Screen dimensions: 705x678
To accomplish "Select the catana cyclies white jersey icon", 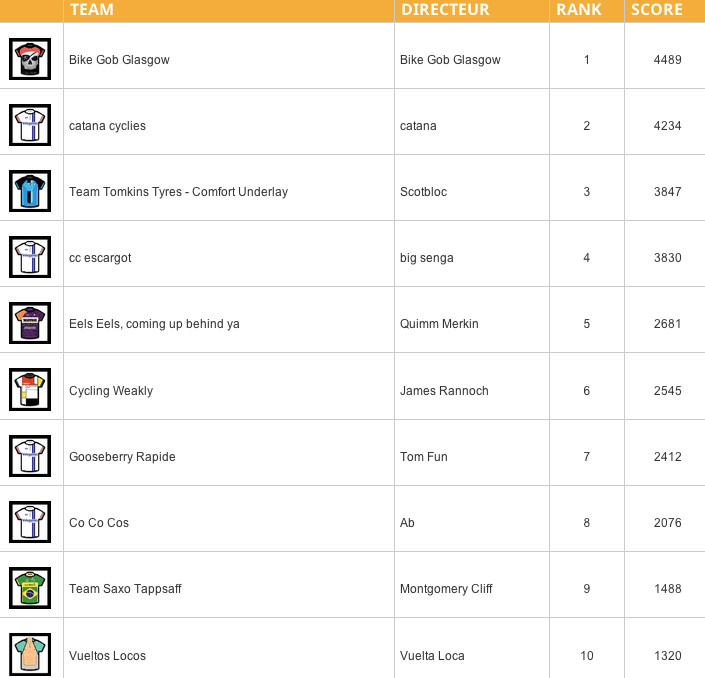I will pyautogui.click(x=30, y=125).
